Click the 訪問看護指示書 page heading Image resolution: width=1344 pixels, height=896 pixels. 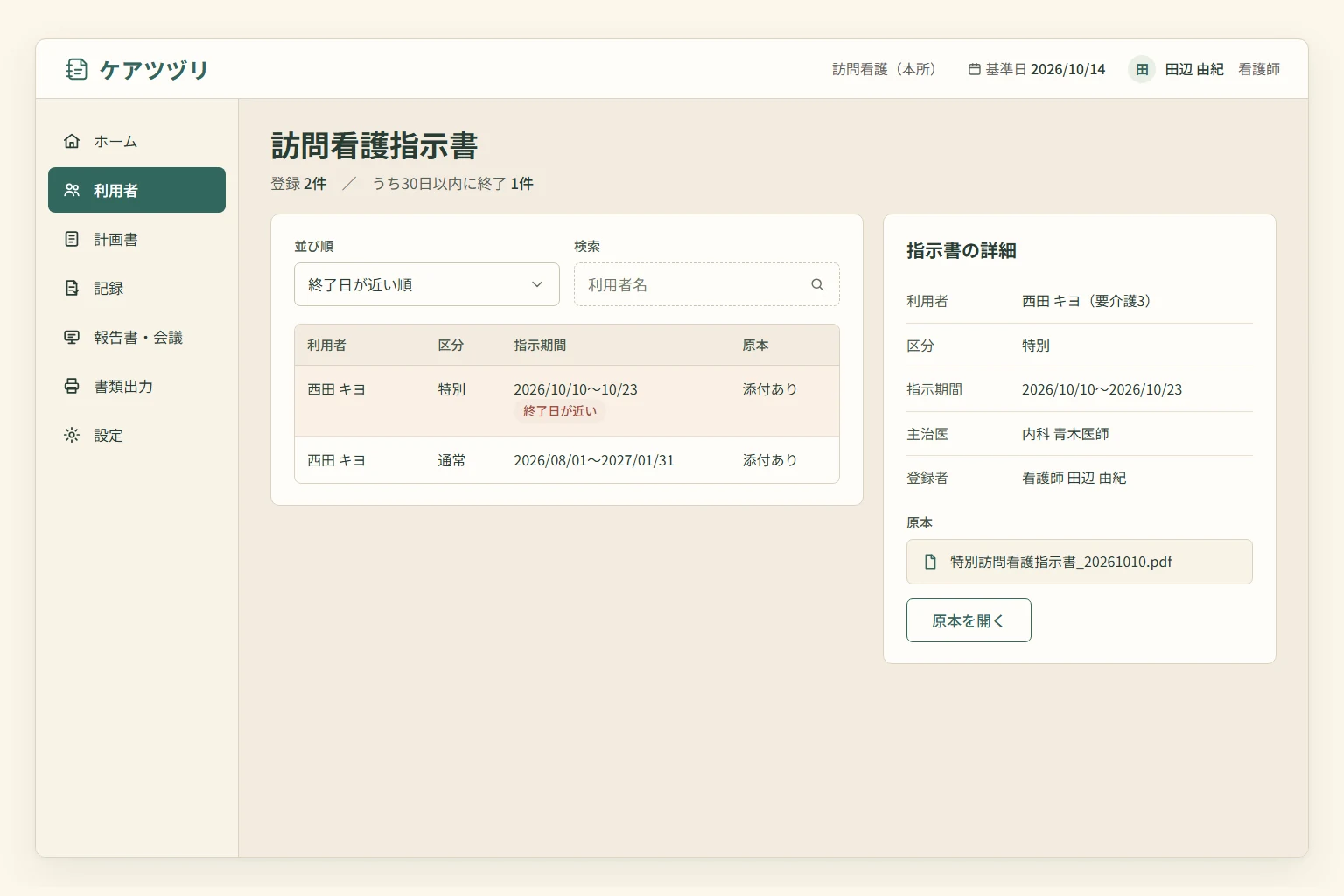tap(374, 145)
